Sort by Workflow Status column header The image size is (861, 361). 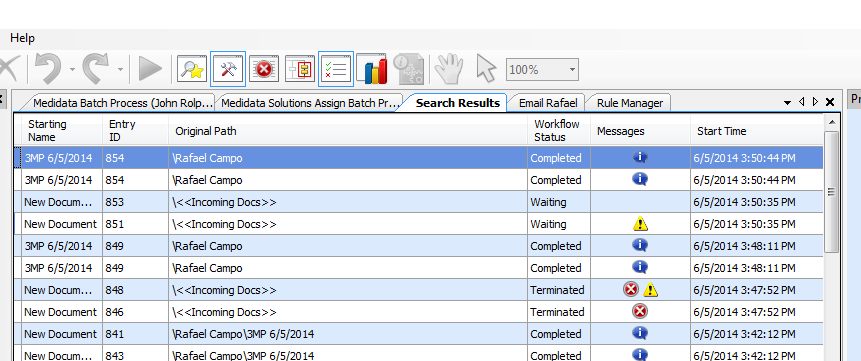(559, 131)
